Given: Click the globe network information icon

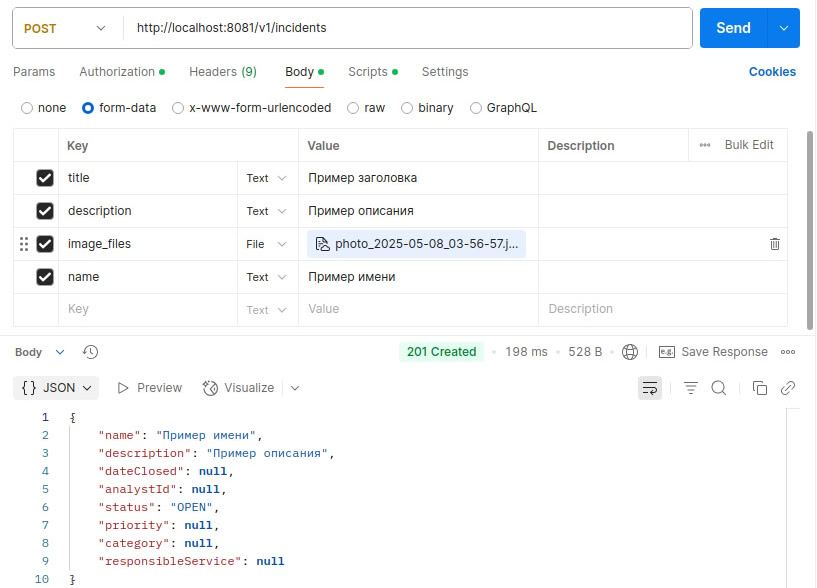Looking at the screenshot, I should [x=630, y=352].
